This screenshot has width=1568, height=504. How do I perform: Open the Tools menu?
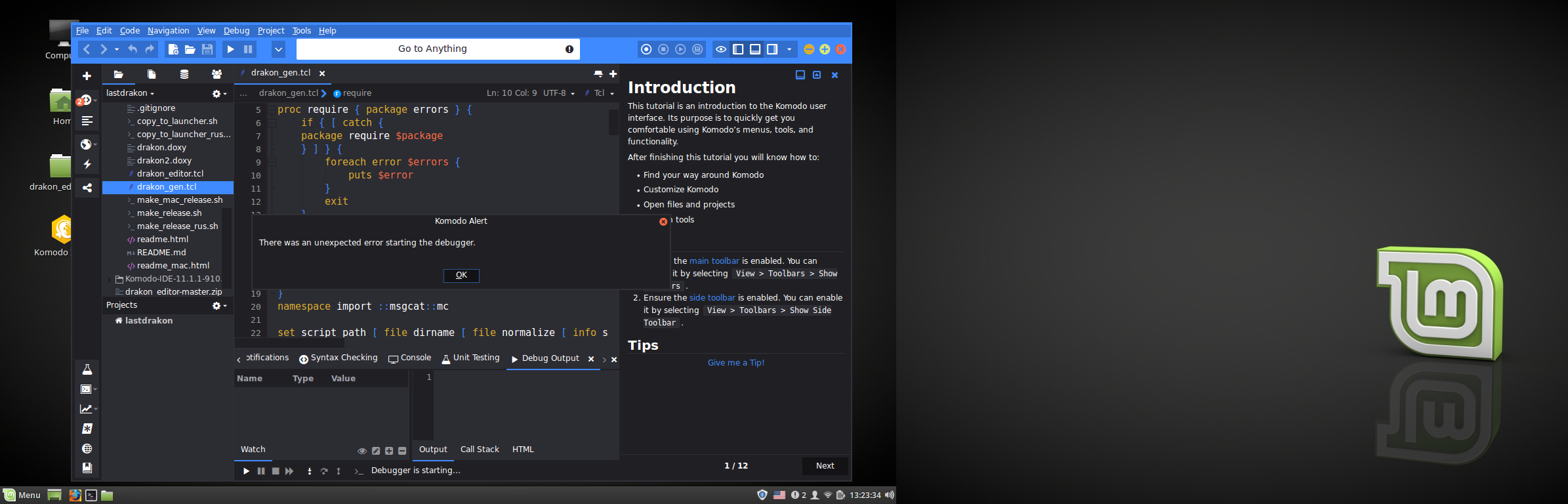301,30
